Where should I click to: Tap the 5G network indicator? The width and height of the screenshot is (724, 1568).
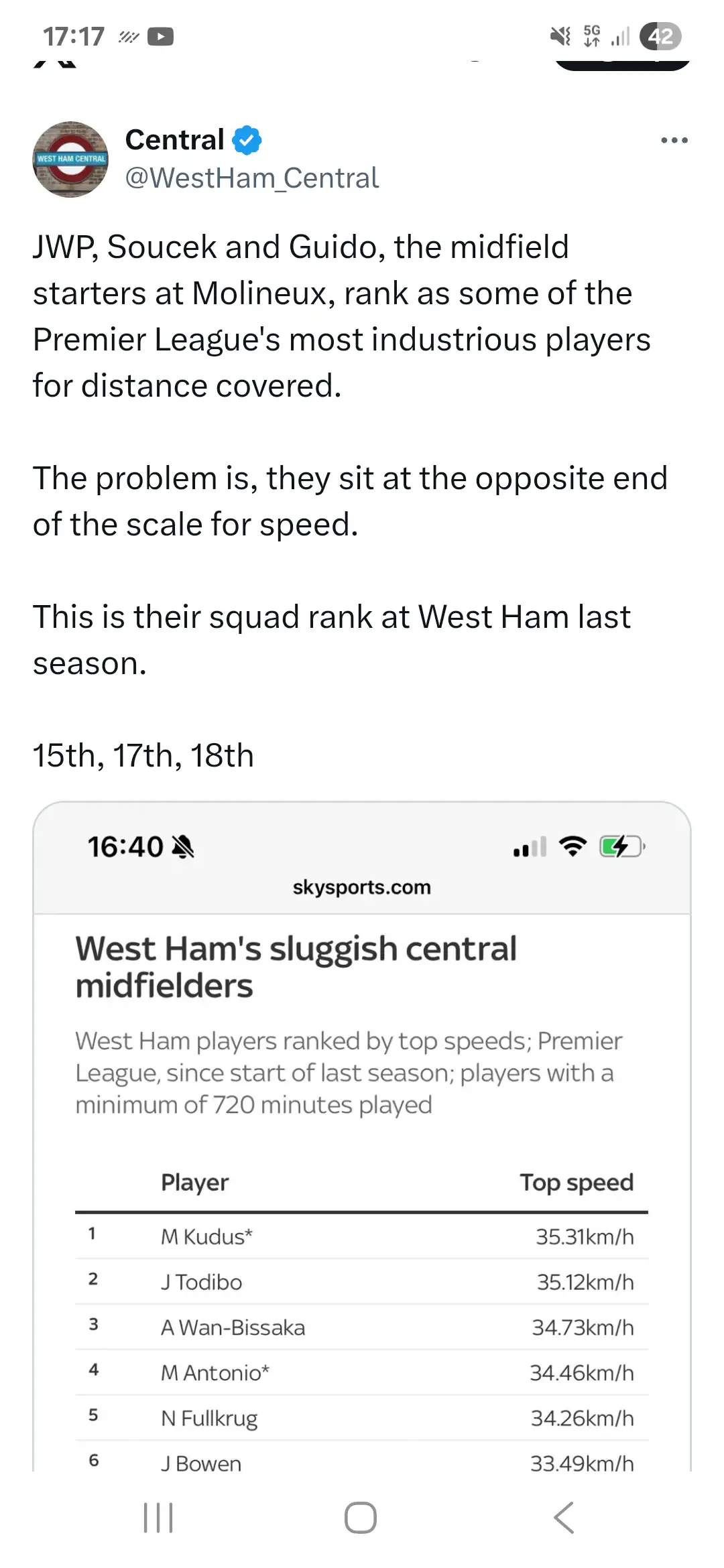[x=592, y=36]
